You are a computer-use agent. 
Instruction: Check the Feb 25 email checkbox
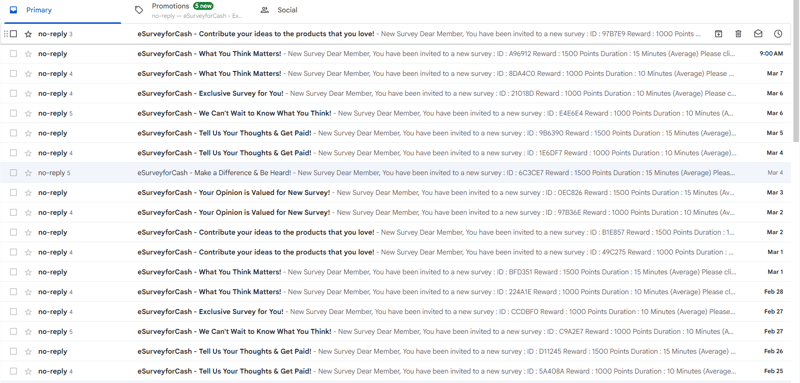tap(13, 371)
